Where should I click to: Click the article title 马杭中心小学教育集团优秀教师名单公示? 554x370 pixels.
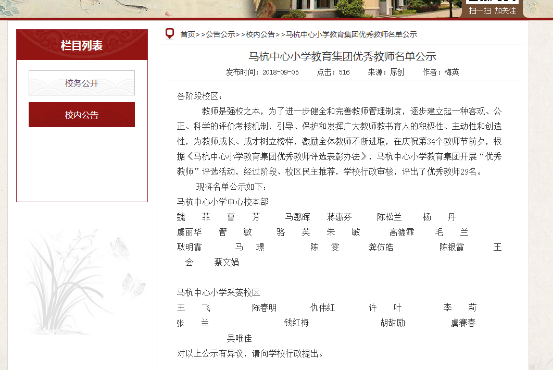point(342,57)
